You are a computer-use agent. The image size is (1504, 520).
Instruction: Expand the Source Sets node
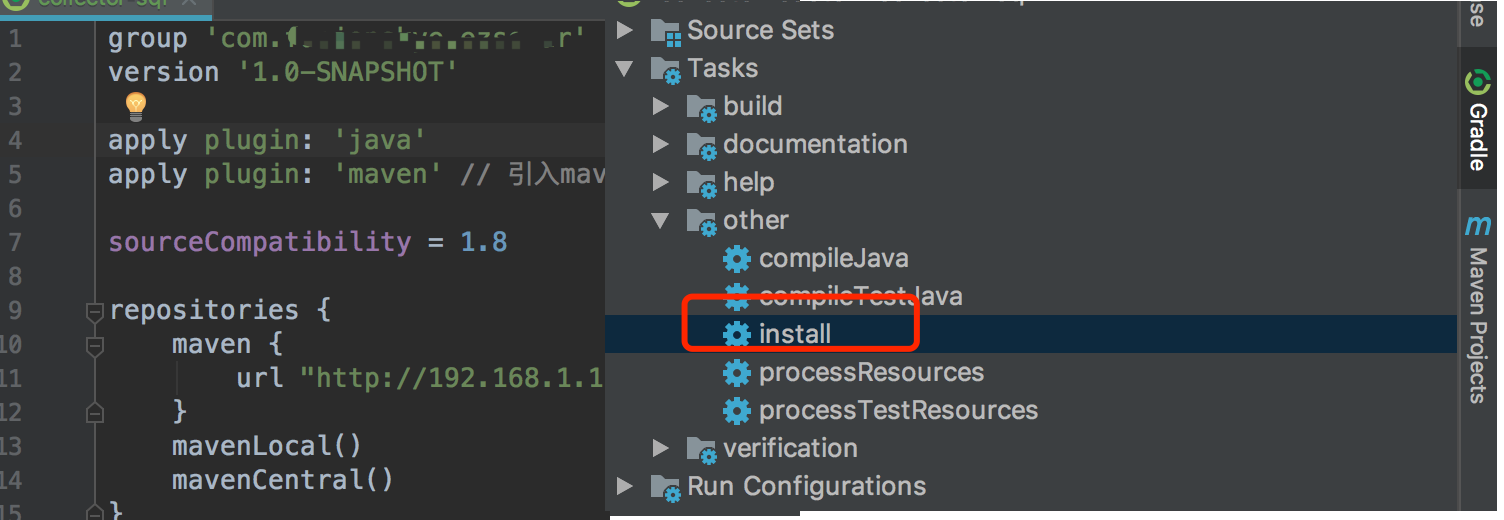coord(625,30)
